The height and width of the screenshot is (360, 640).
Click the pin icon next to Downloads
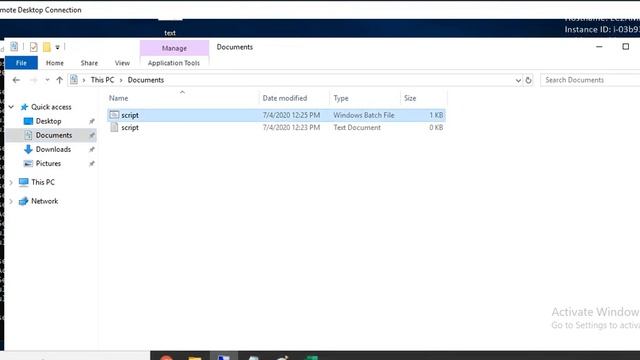[92, 149]
